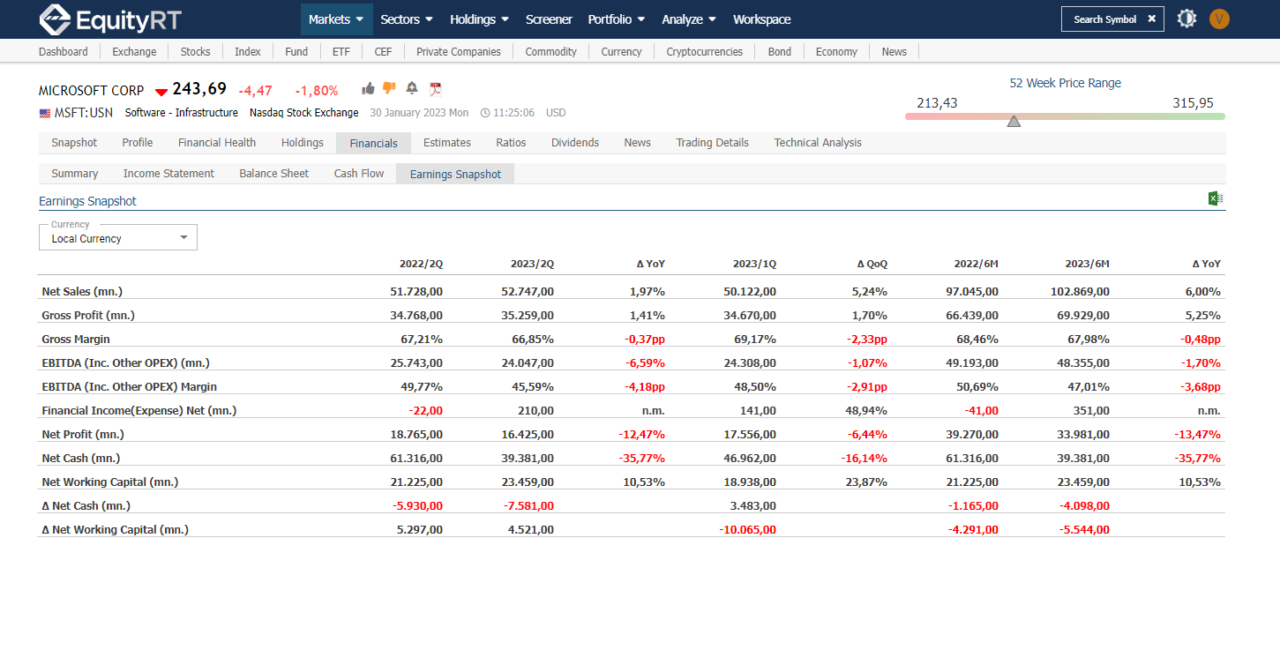Click the 52 Week Price Range slider marker
The width and height of the screenshot is (1280, 650).
[x=1014, y=121]
